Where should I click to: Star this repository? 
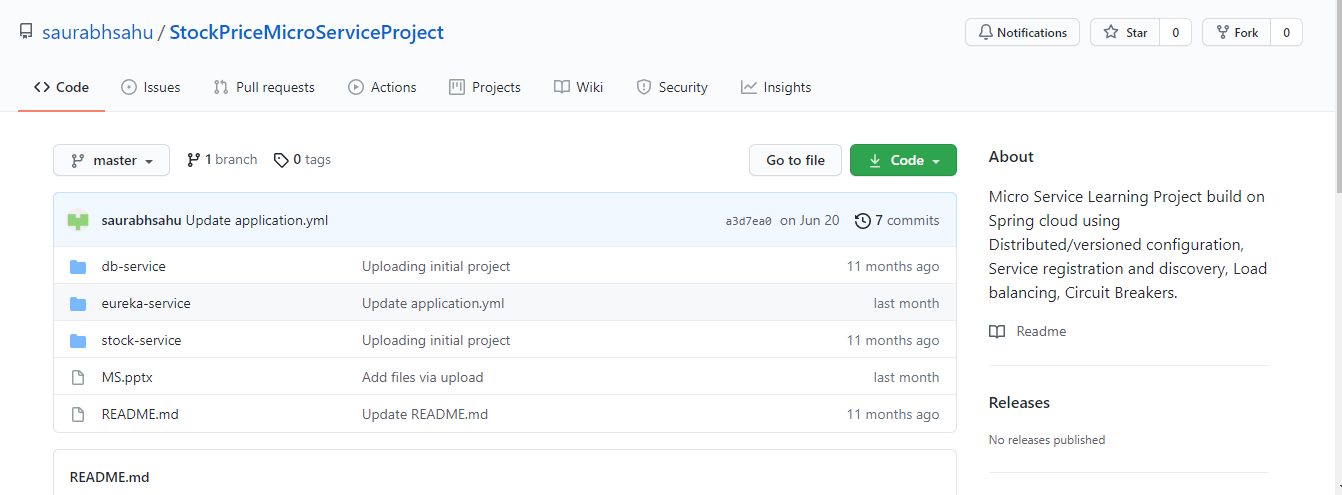[1125, 33]
